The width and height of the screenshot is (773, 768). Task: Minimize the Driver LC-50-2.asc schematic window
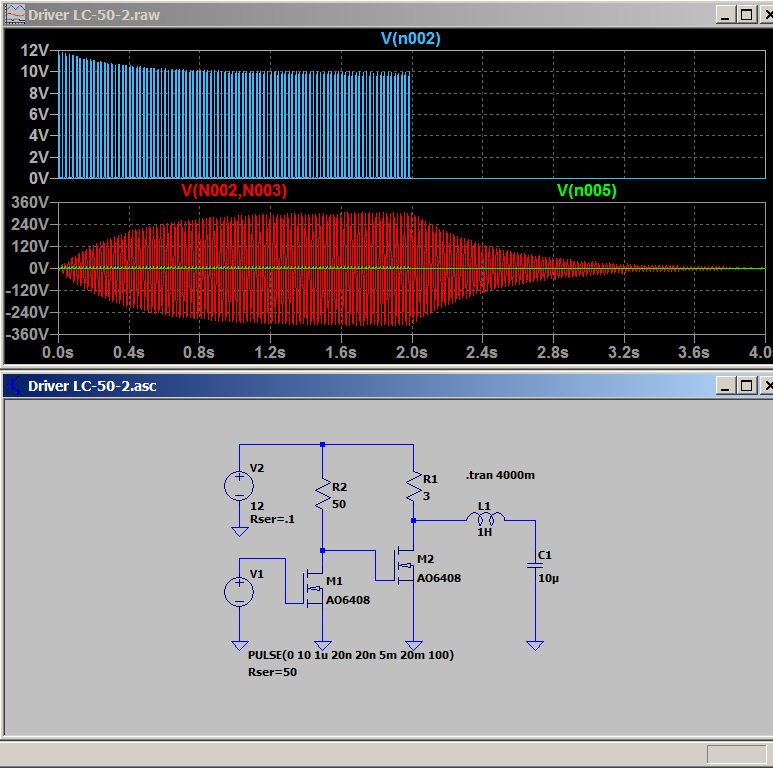click(724, 386)
